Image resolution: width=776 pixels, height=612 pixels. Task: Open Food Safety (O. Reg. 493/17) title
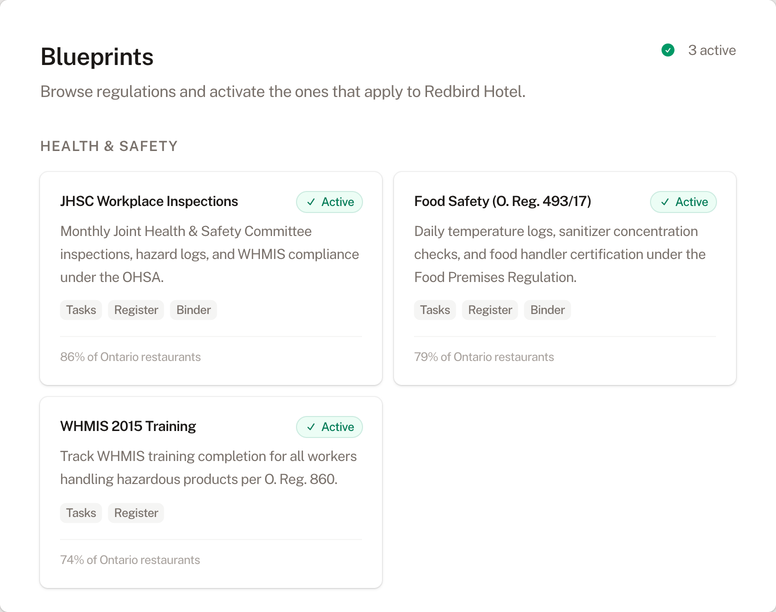(502, 201)
